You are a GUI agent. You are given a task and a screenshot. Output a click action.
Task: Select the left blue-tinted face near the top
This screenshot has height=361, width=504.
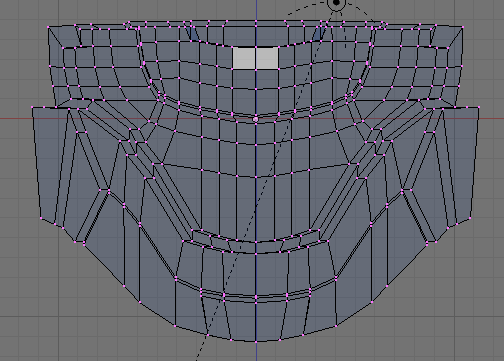193,34
